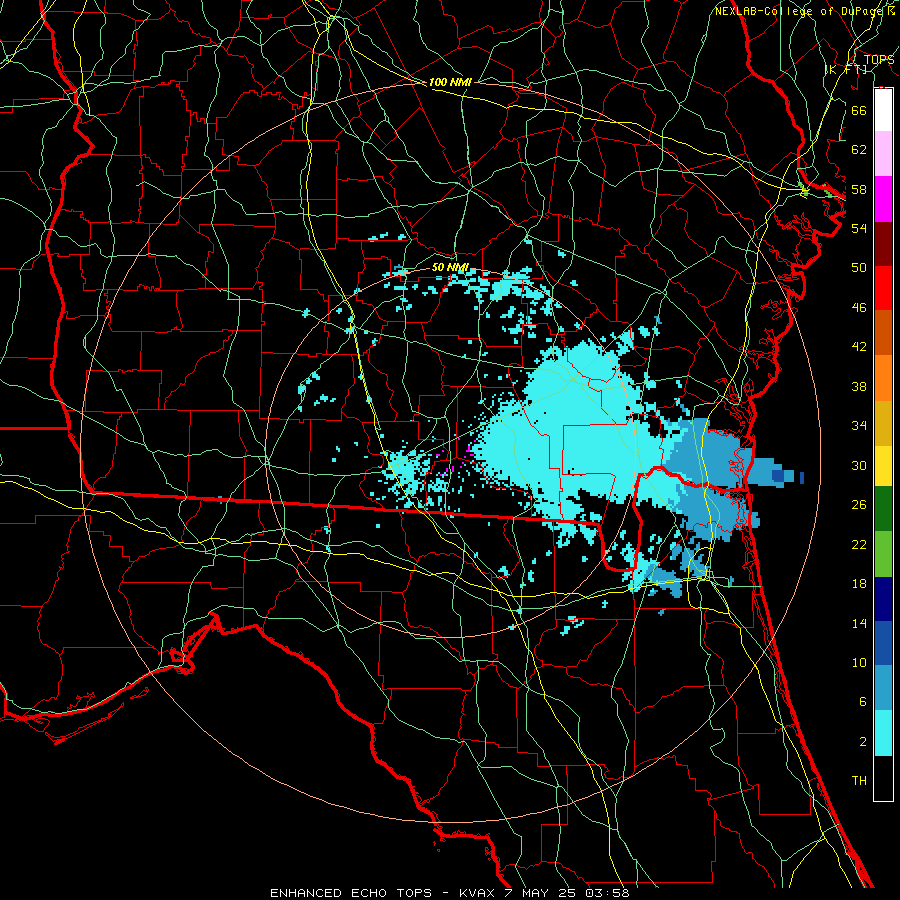The width and height of the screenshot is (900, 900).
Task: Click the light pink legend swatch
Action: 883,154
